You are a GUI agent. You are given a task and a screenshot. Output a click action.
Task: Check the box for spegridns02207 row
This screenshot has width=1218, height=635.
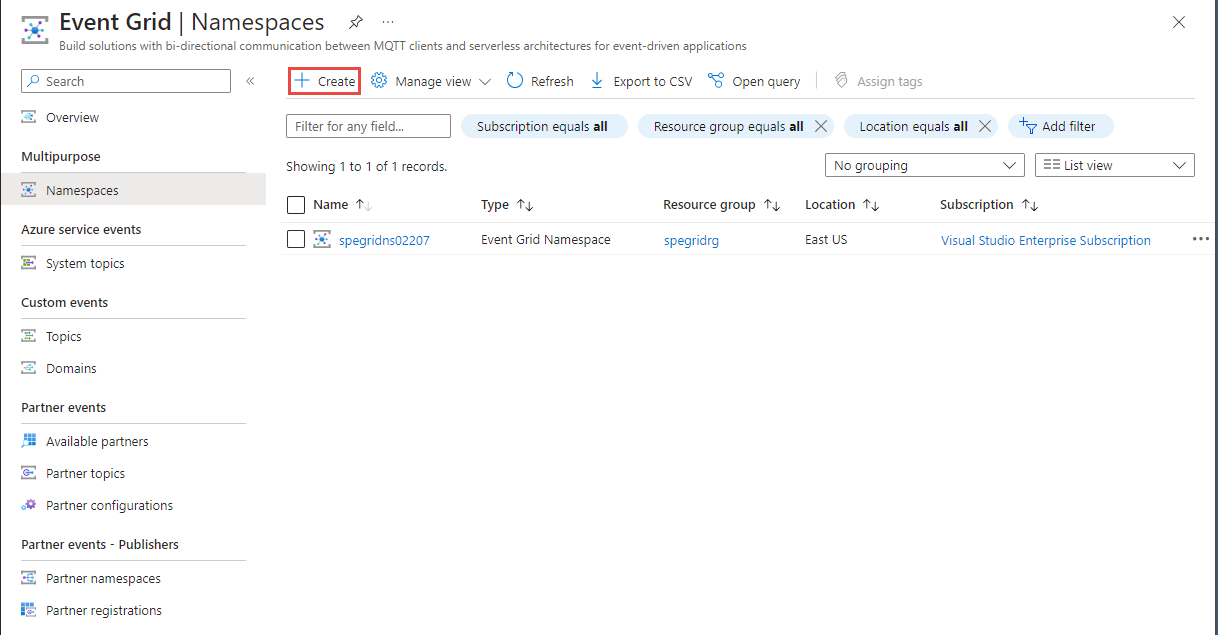pyautogui.click(x=295, y=239)
